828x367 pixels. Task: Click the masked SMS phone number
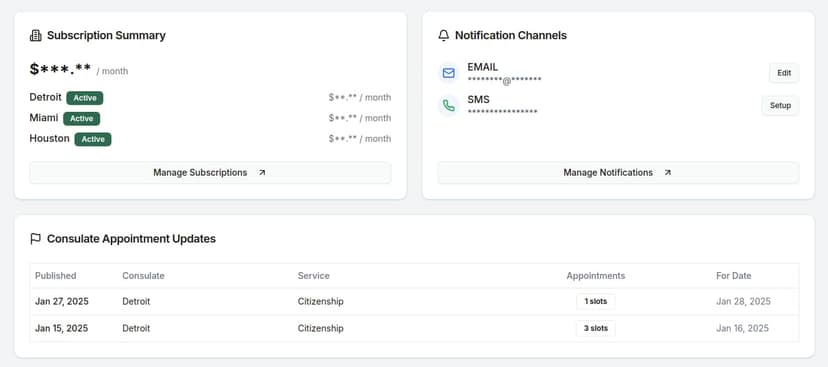click(502, 112)
